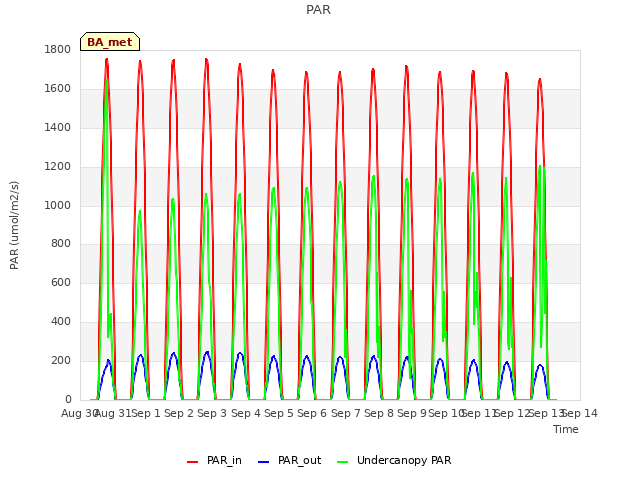The height and width of the screenshot is (480, 640).
Task: Click the 1400 y-axis tick label
Action: [58, 127]
